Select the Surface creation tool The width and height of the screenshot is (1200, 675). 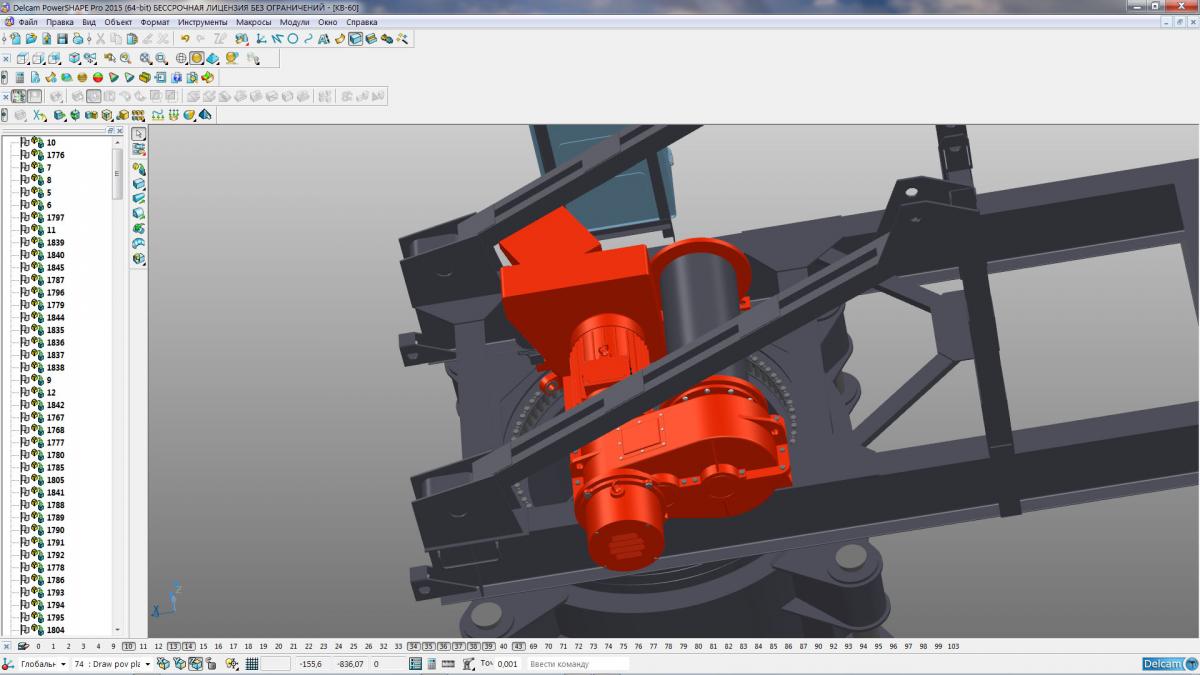pos(339,39)
